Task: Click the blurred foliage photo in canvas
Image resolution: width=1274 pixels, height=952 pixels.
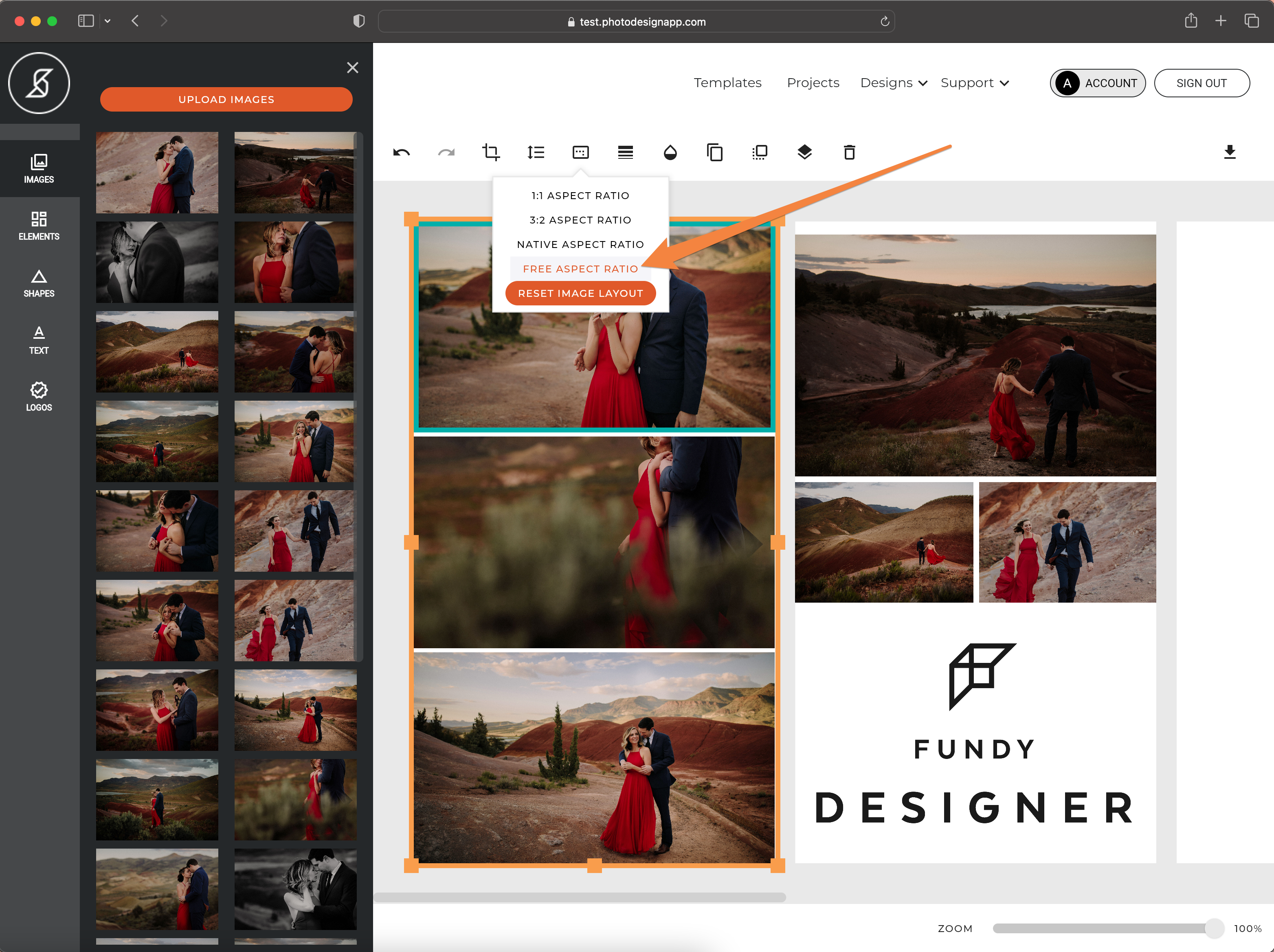Action: pyautogui.click(x=594, y=542)
